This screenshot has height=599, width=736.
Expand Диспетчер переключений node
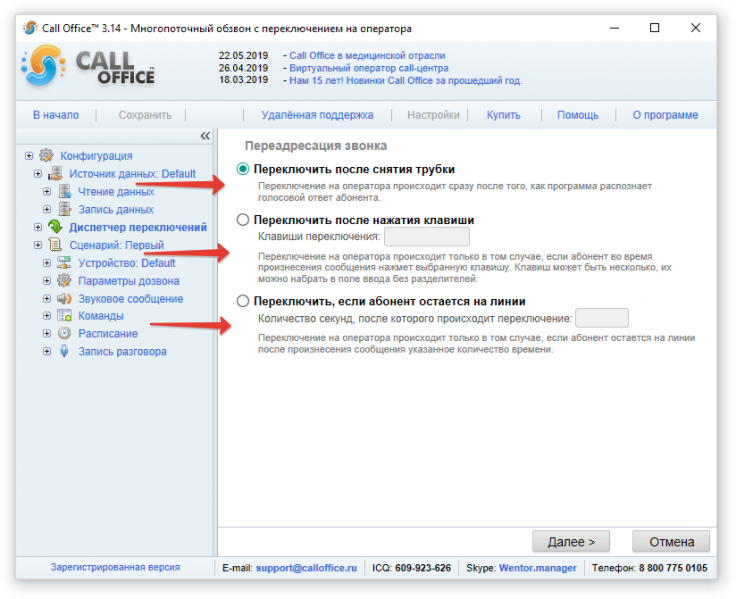(38, 227)
